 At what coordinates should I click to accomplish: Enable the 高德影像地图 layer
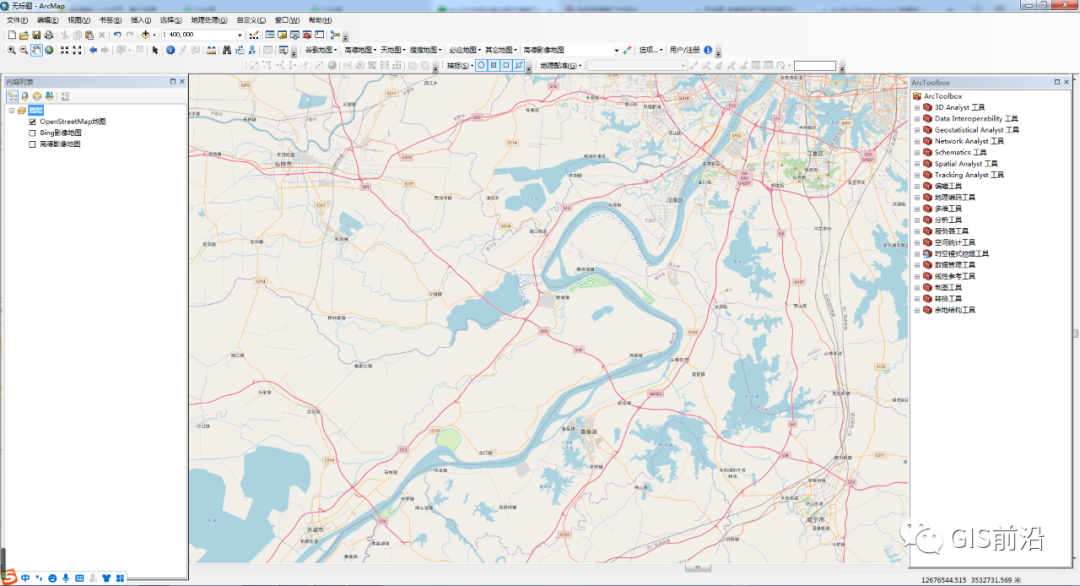coord(32,144)
